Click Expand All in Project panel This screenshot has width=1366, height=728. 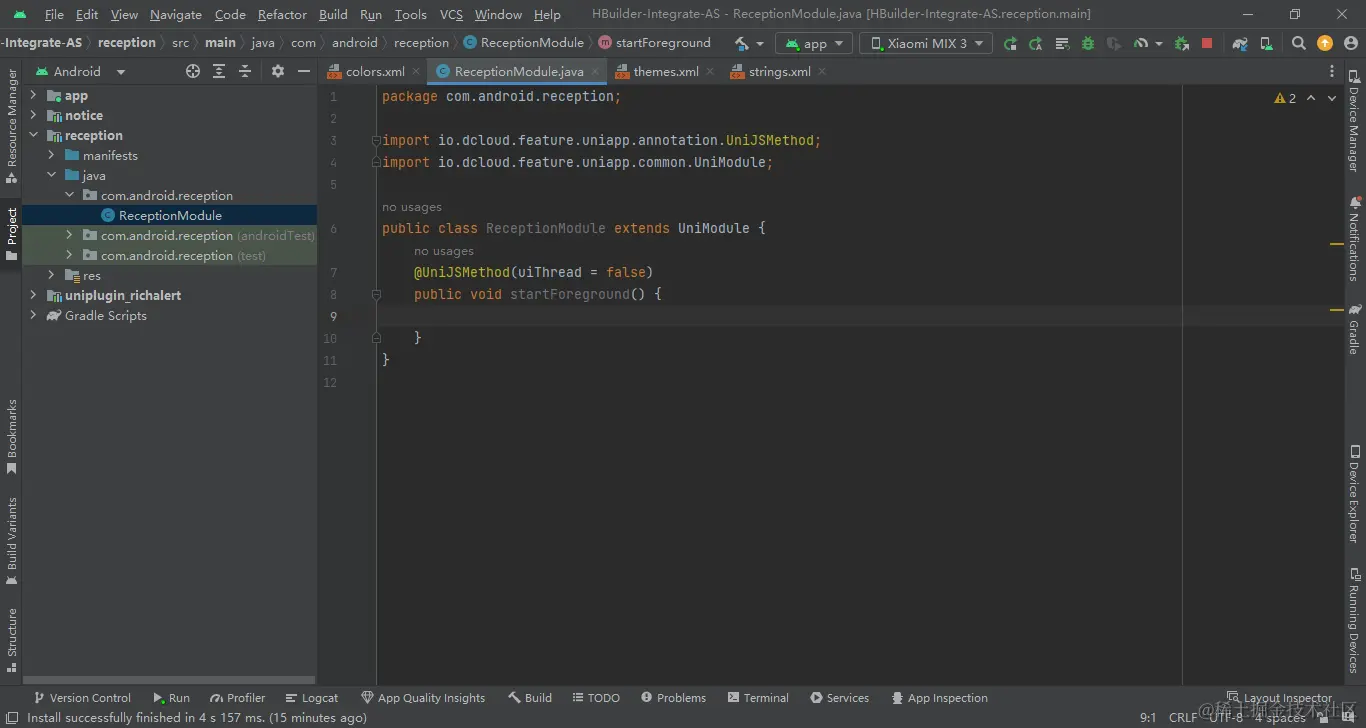(219, 71)
